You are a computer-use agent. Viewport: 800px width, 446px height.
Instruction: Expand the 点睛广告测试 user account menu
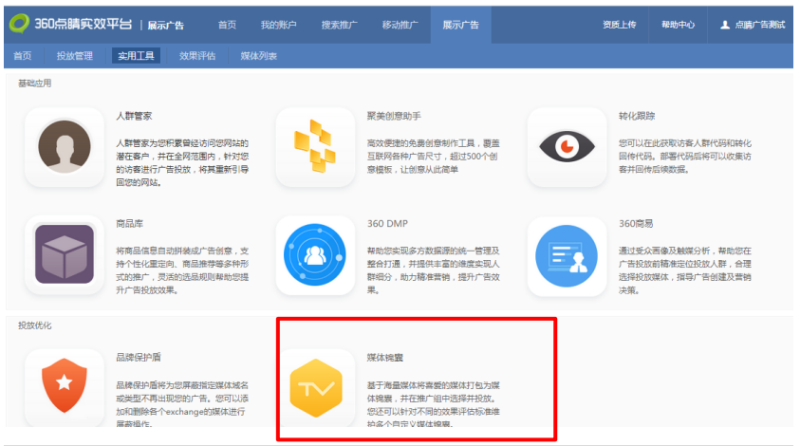pos(750,24)
